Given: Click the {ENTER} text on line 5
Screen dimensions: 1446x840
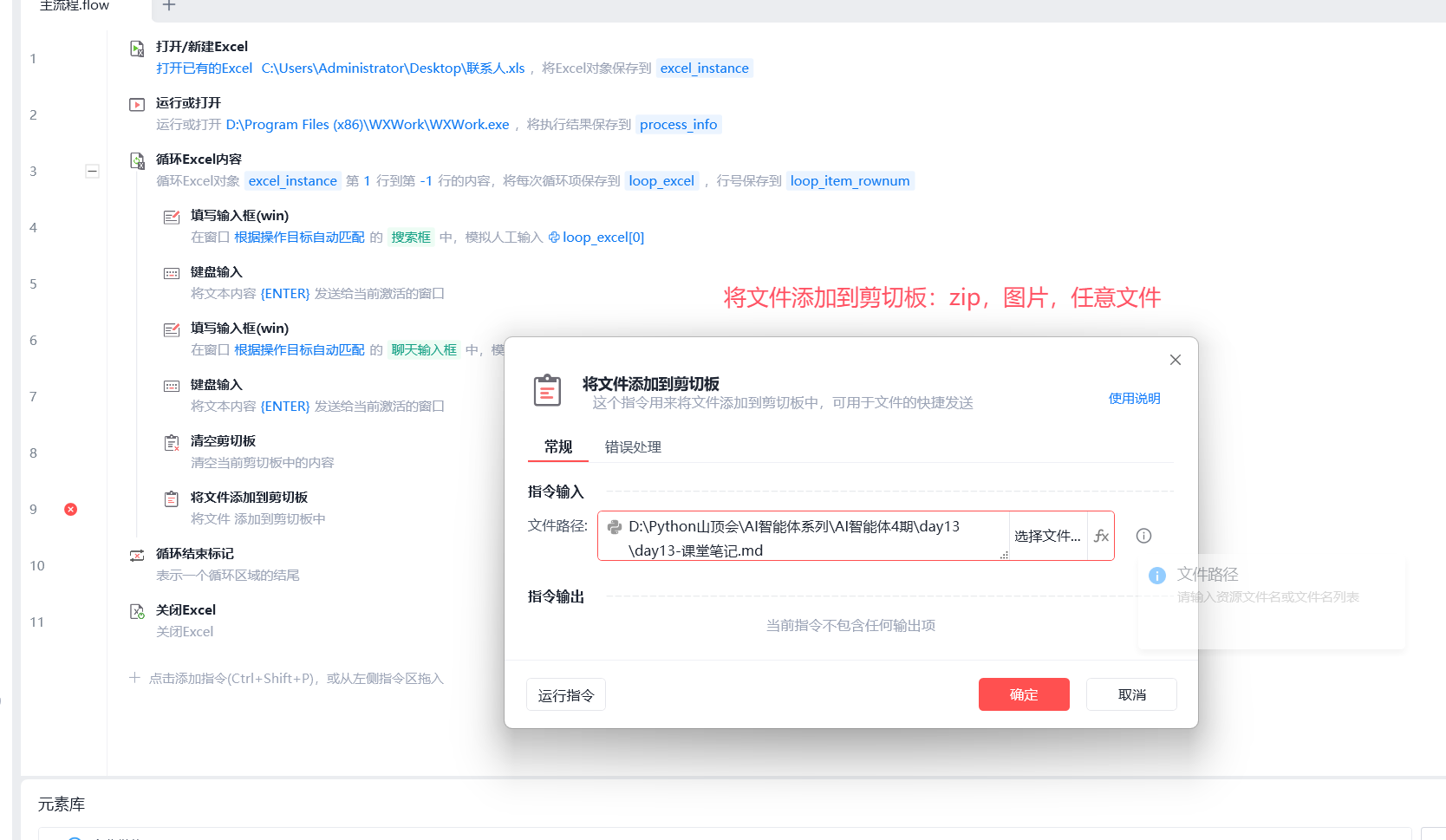Looking at the screenshot, I should 285,294.
